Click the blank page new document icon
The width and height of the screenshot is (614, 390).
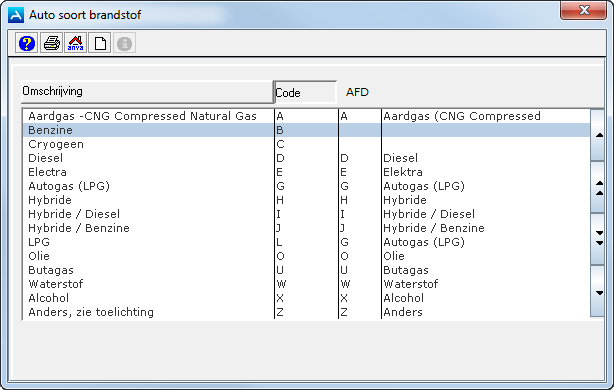point(100,43)
